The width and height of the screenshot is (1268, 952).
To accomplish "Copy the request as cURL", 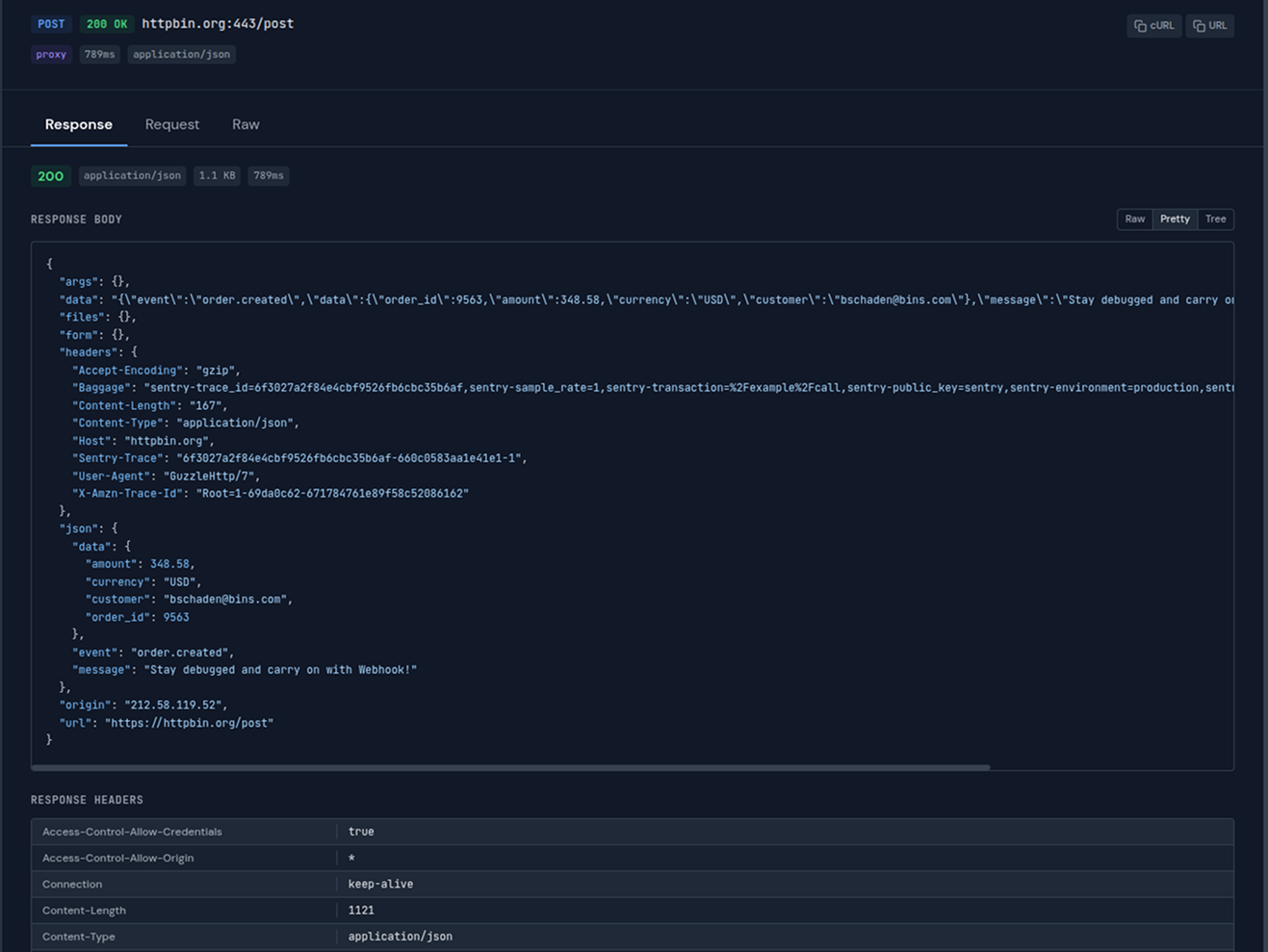I will [1153, 25].
